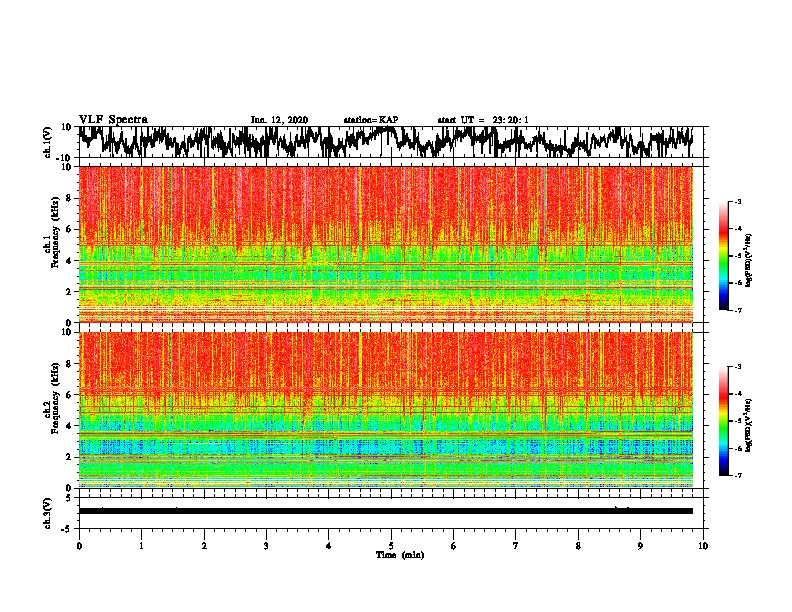Viewport: 792px width, 612px height.
Task: Select the date label "Jan. 12, 2020"
Action: (x=279, y=120)
